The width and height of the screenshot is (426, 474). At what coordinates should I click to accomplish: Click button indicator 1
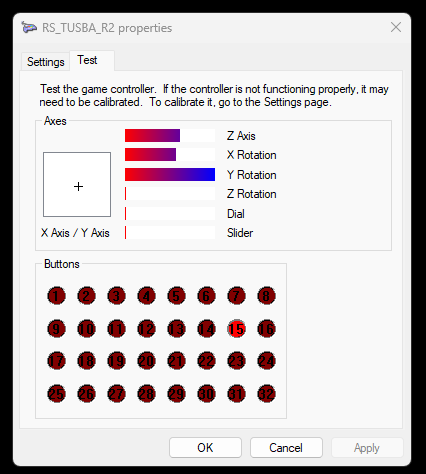(56, 296)
